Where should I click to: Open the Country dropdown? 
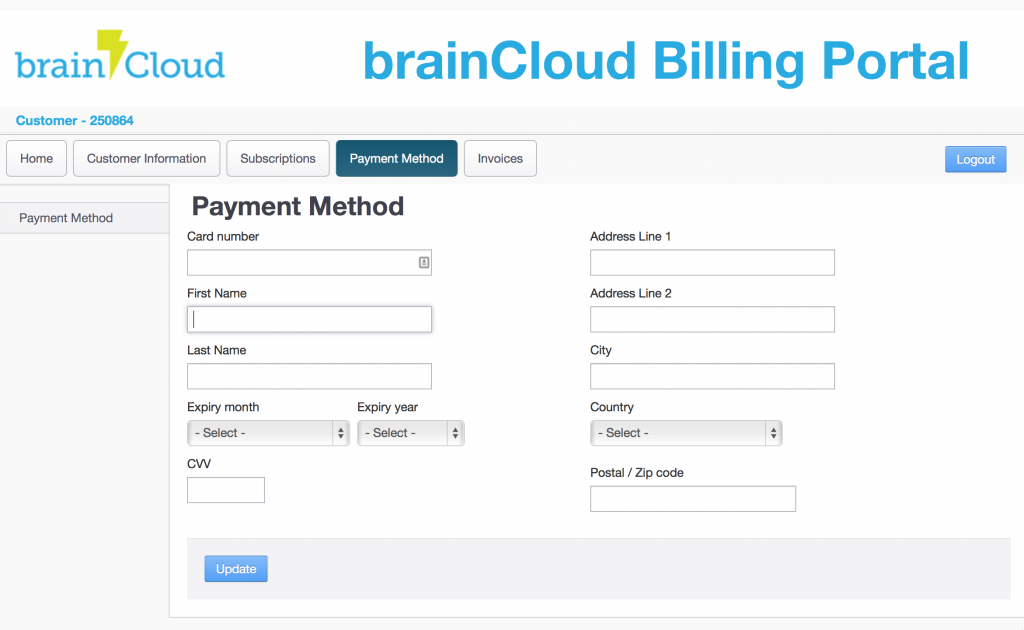(x=686, y=433)
